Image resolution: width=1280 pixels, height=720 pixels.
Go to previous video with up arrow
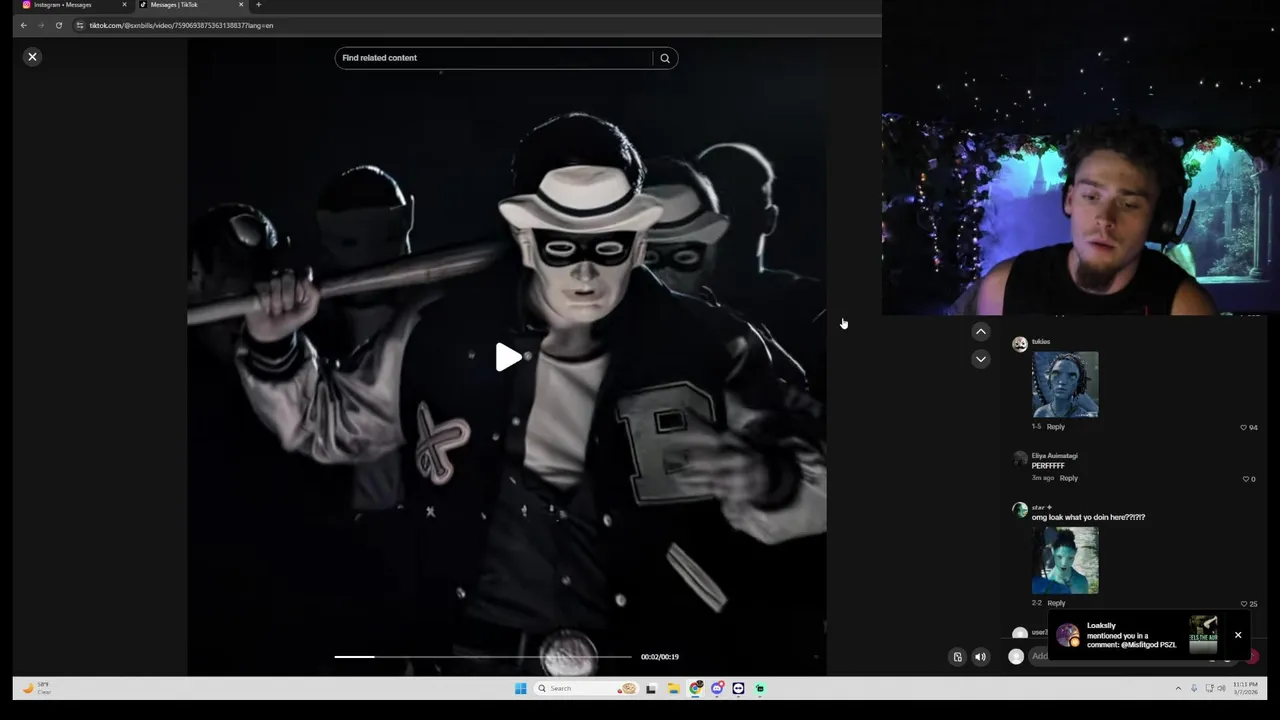[x=981, y=332]
